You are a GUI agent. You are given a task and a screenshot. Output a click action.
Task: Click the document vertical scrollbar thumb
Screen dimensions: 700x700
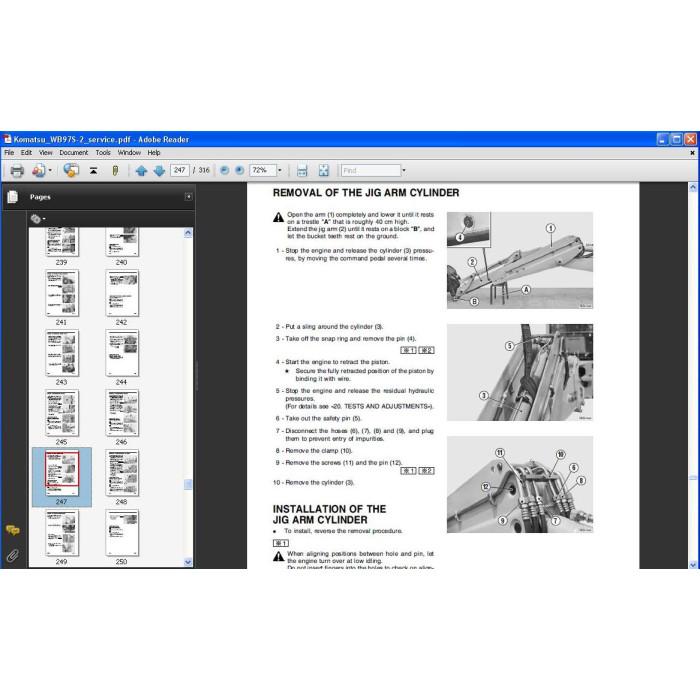(x=693, y=477)
